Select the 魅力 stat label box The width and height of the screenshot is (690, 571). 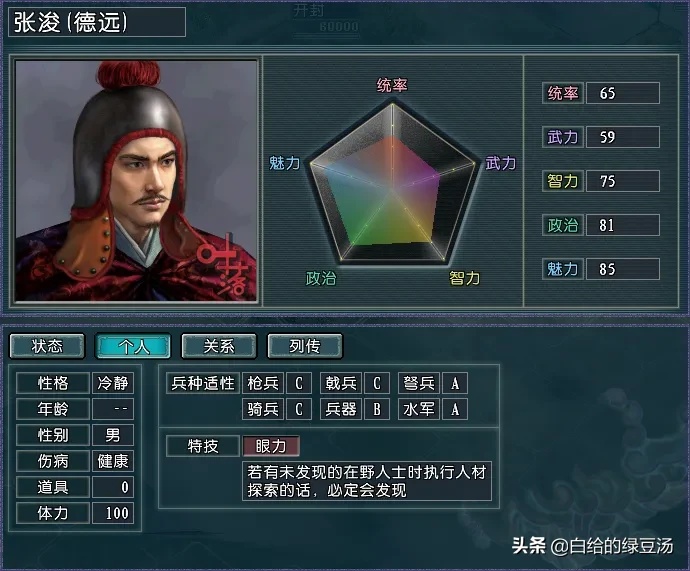click(x=562, y=269)
